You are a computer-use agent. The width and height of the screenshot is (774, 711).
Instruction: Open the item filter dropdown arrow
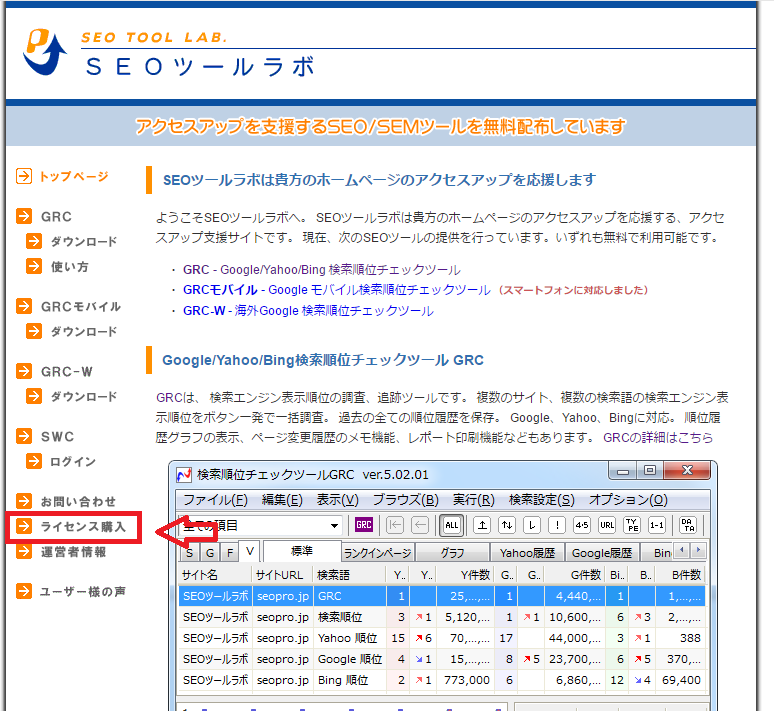coord(334,525)
